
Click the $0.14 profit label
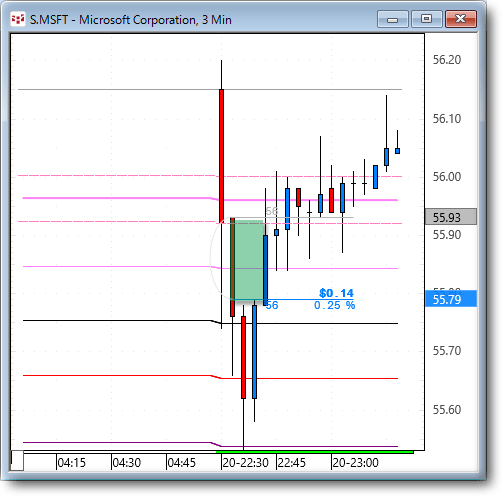coord(336,293)
